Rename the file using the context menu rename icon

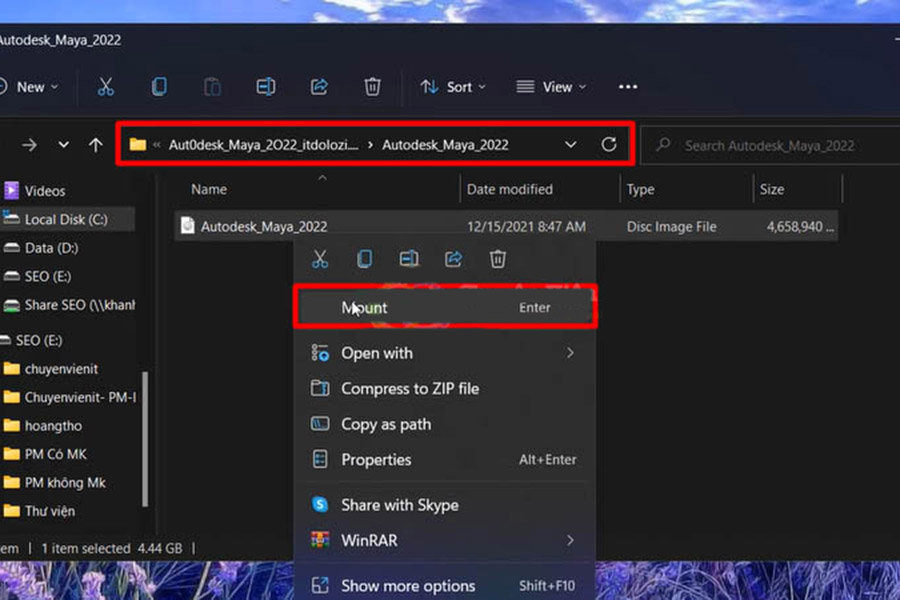[409, 259]
